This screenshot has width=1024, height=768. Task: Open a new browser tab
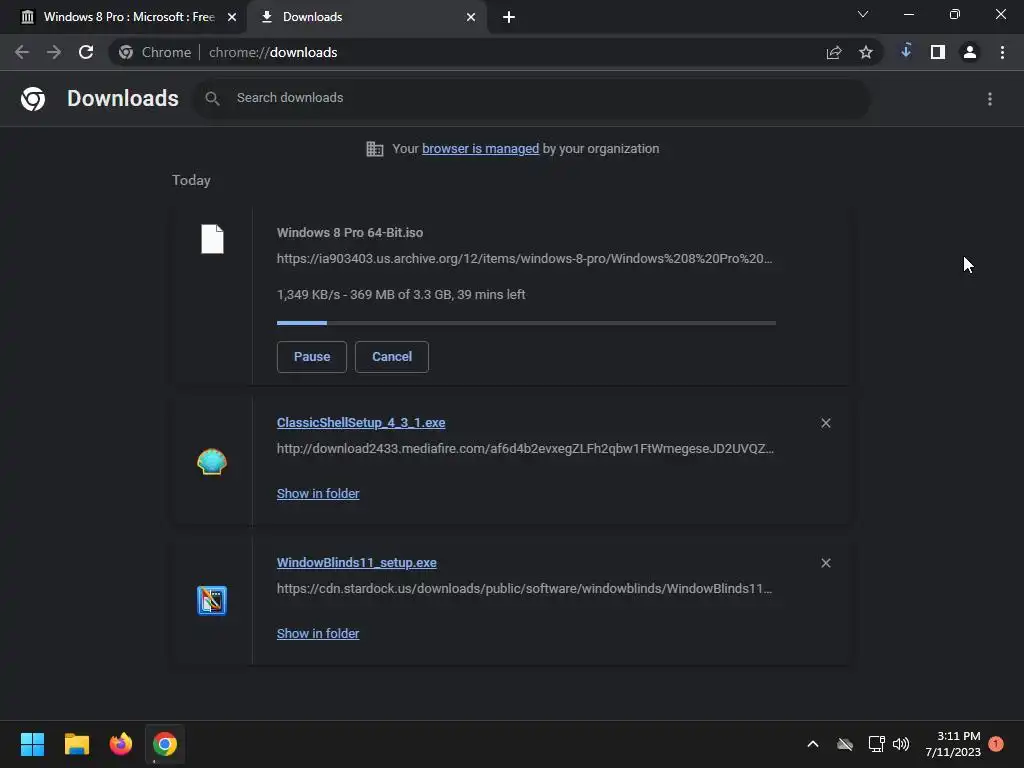coord(509,17)
